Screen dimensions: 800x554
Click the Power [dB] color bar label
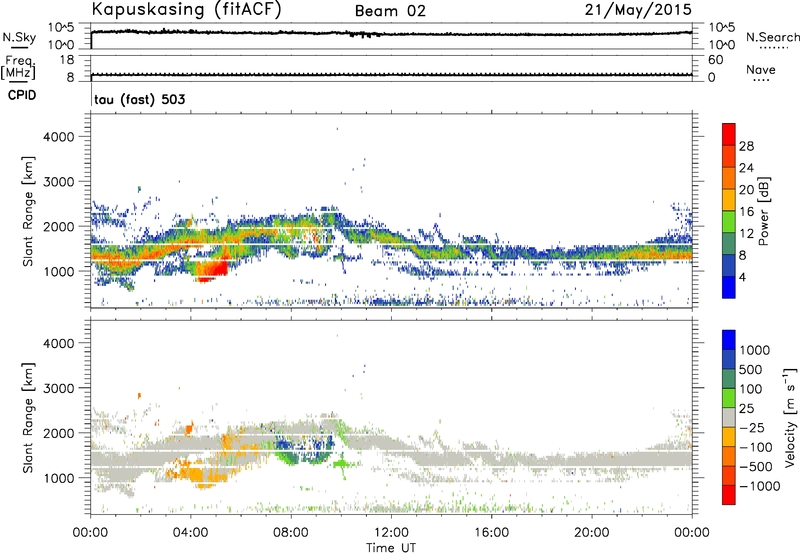[x=763, y=211]
